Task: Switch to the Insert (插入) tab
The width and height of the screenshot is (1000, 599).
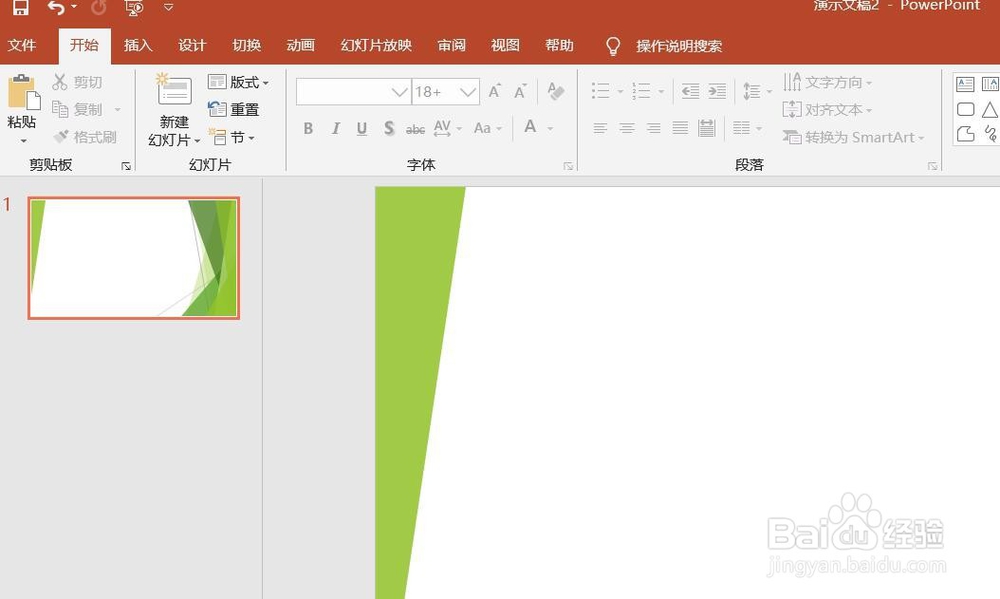Action: click(138, 45)
